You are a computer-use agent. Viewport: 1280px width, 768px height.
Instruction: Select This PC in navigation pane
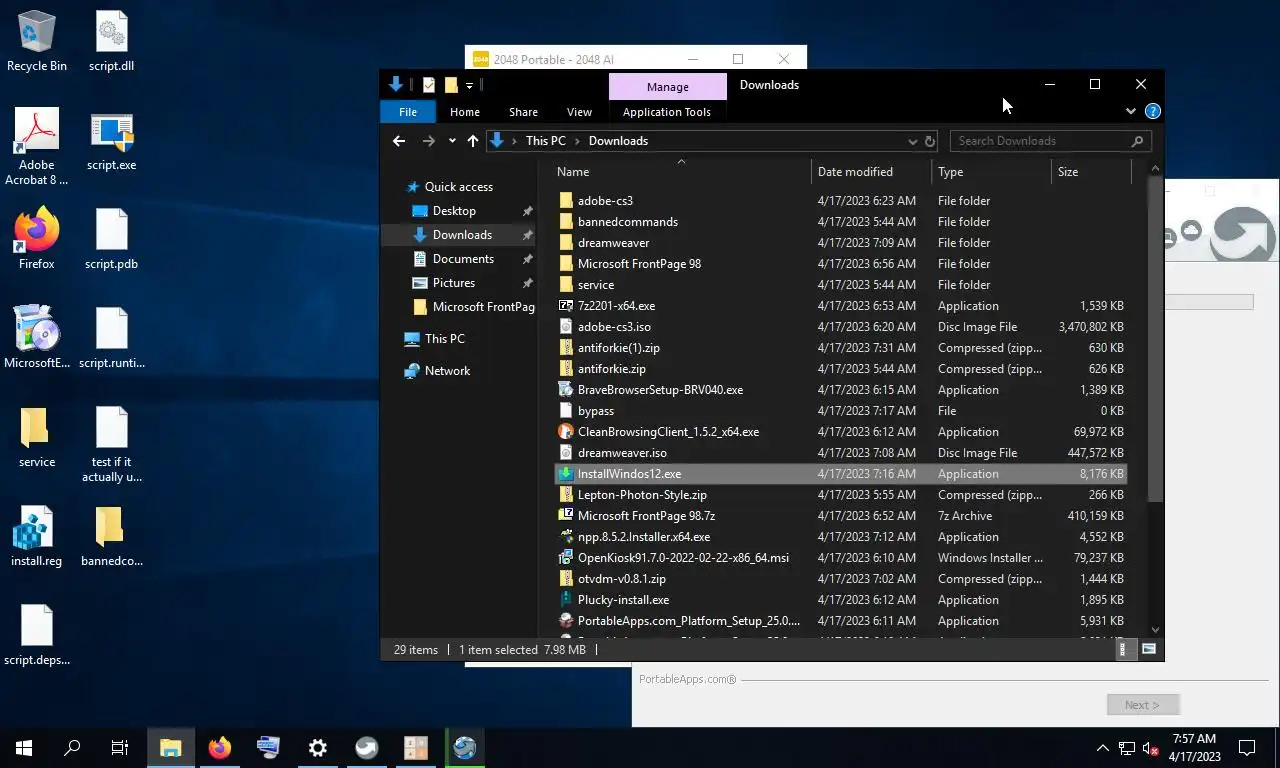click(444, 339)
